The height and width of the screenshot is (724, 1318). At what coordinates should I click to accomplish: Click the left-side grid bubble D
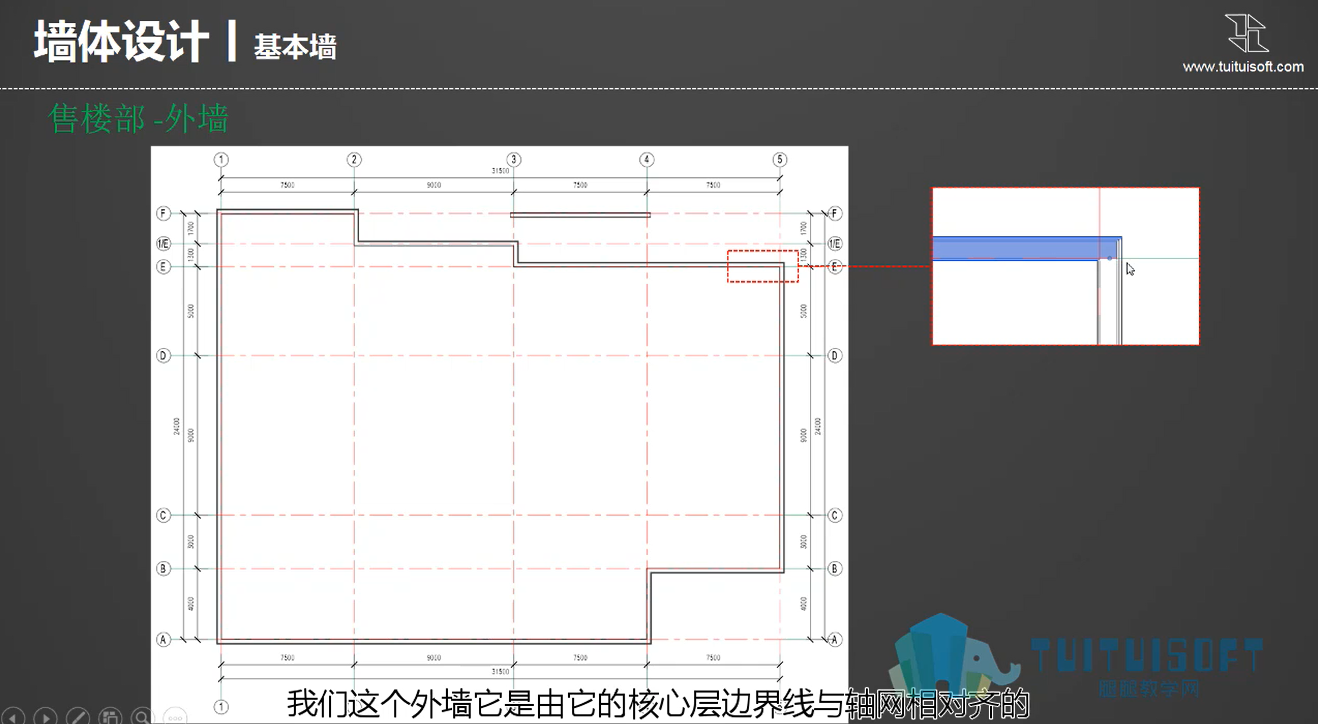click(x=164, y=356)
